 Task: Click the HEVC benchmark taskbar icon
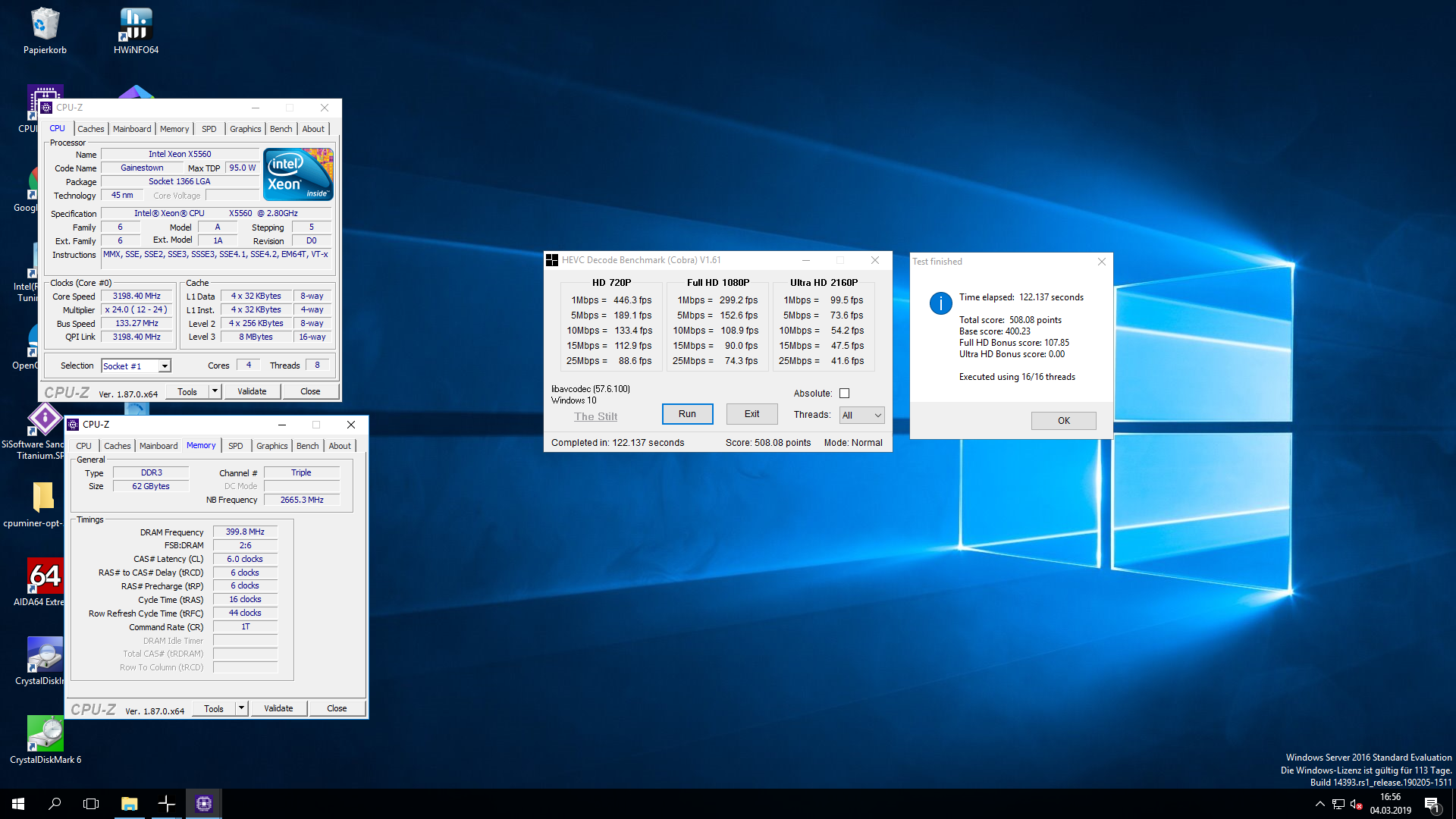click(167, 804)
